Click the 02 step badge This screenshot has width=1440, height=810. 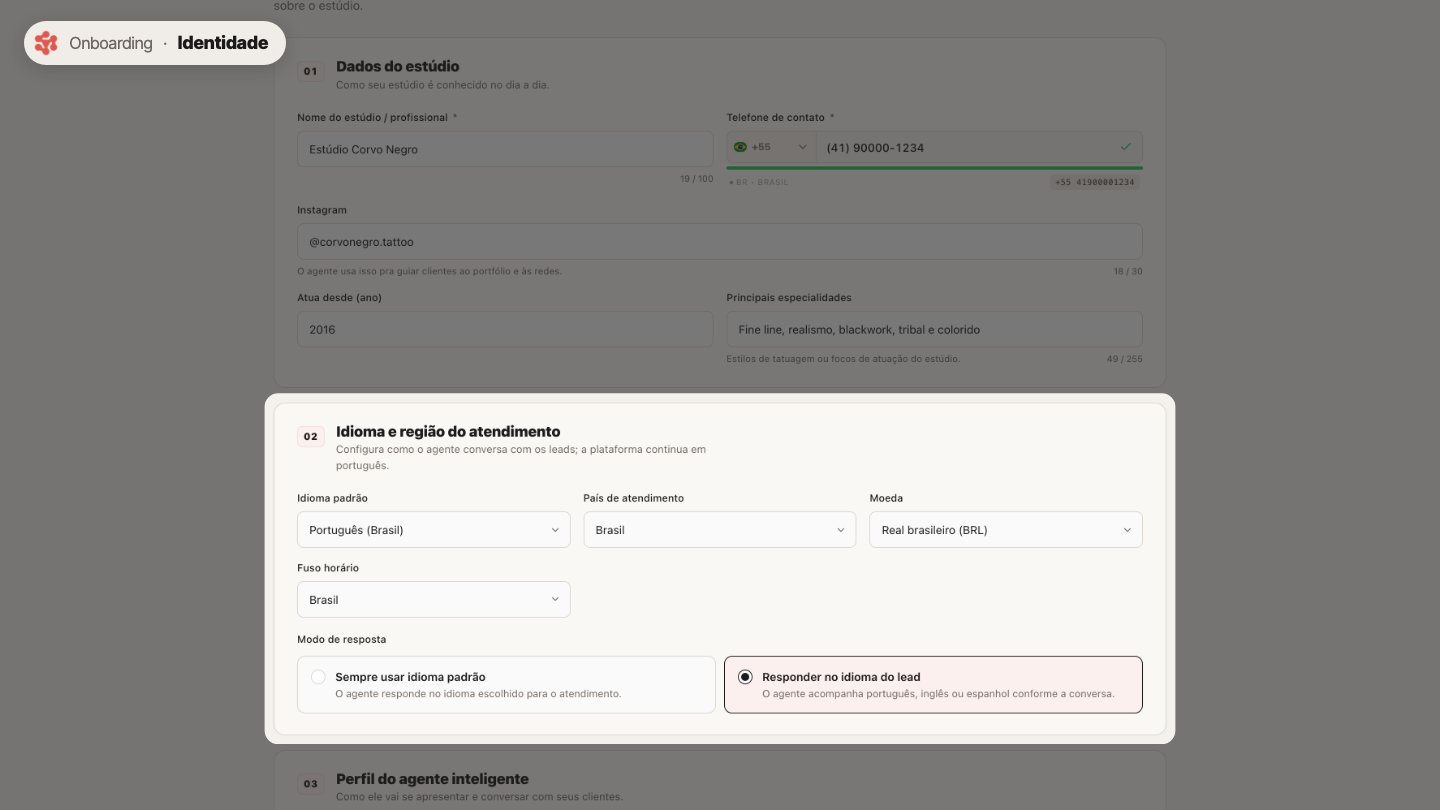(310, 437)
